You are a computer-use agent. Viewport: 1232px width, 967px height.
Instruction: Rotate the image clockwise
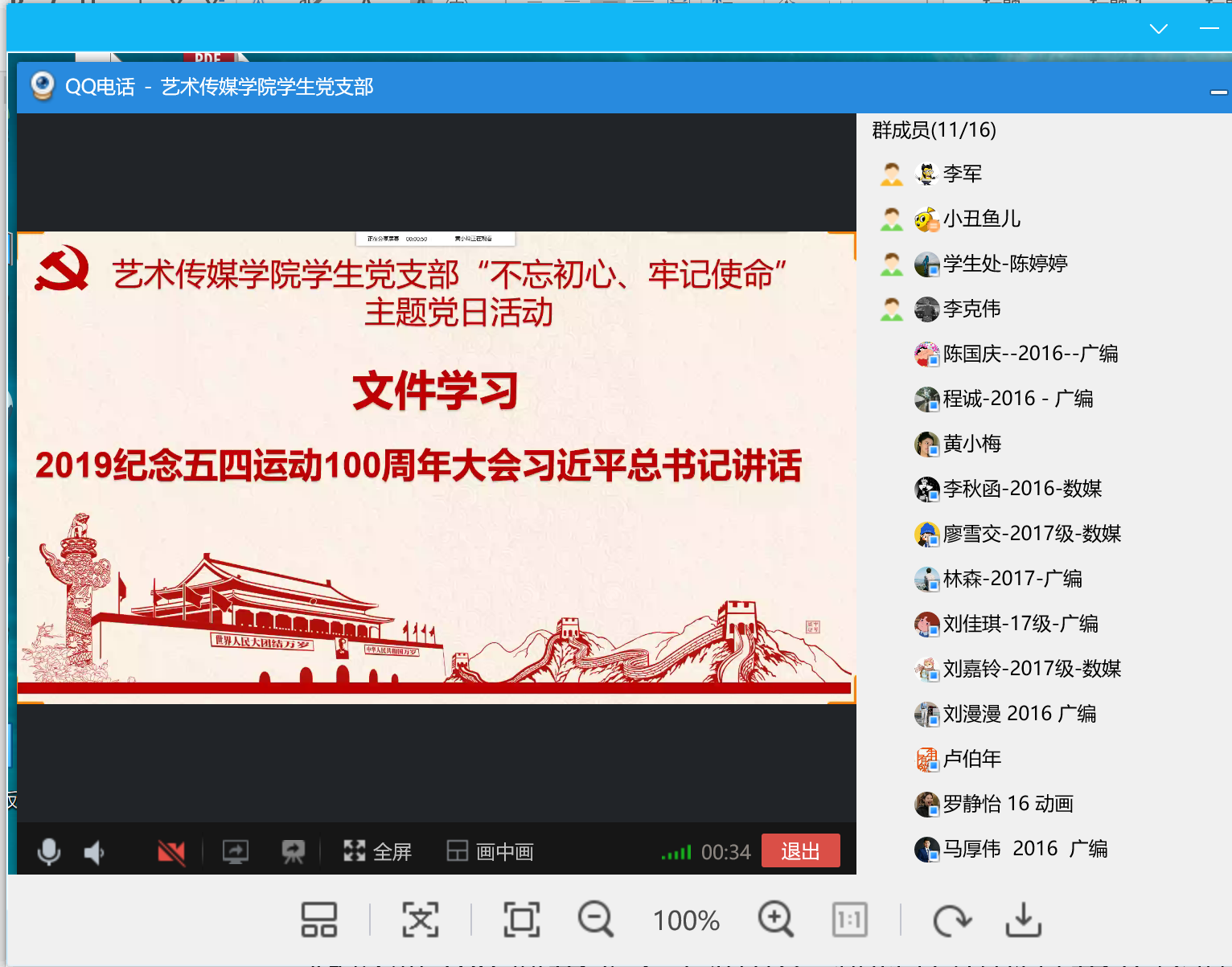pos(952,920)
